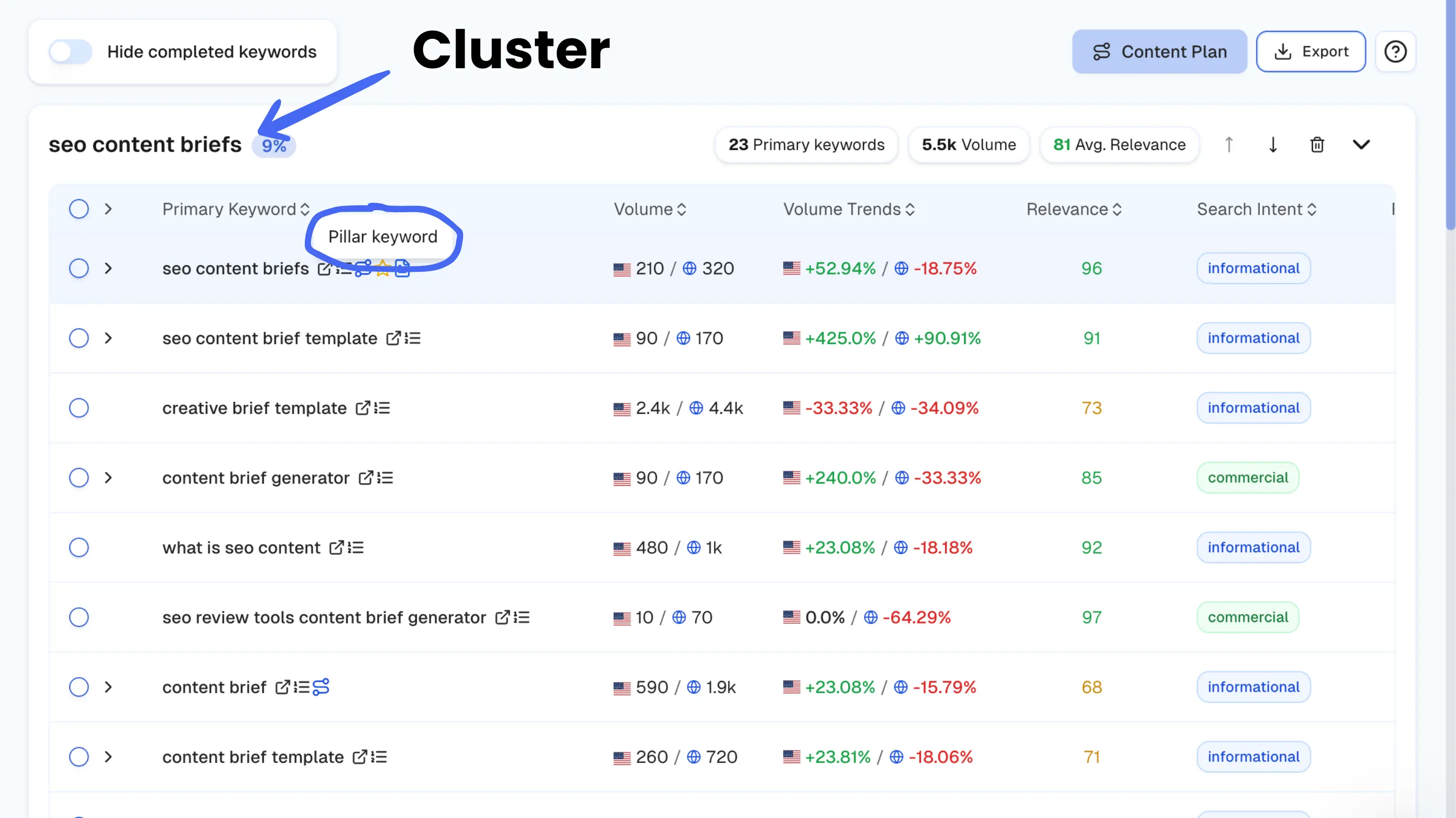Check the seo review tools content brief generator row
1456x818 pixels.
click(x=78, y=617)
